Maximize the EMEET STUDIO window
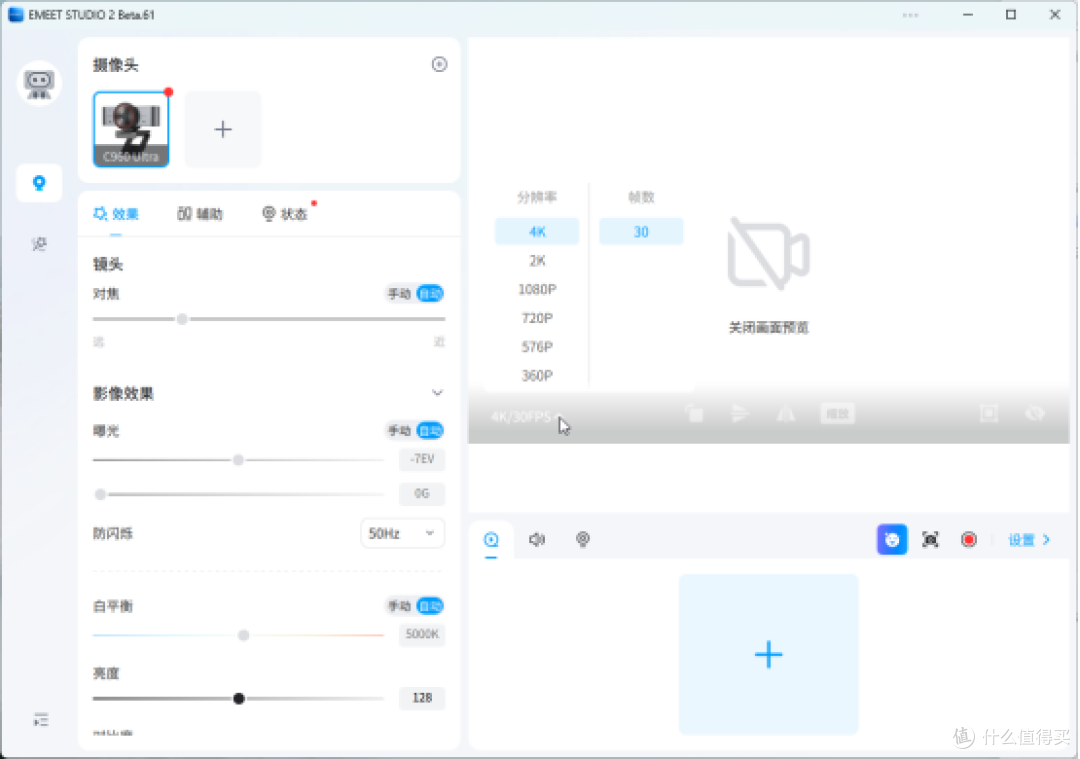Image resolution: width=1080 pixels, height=759 pixels. [1011, 14]
